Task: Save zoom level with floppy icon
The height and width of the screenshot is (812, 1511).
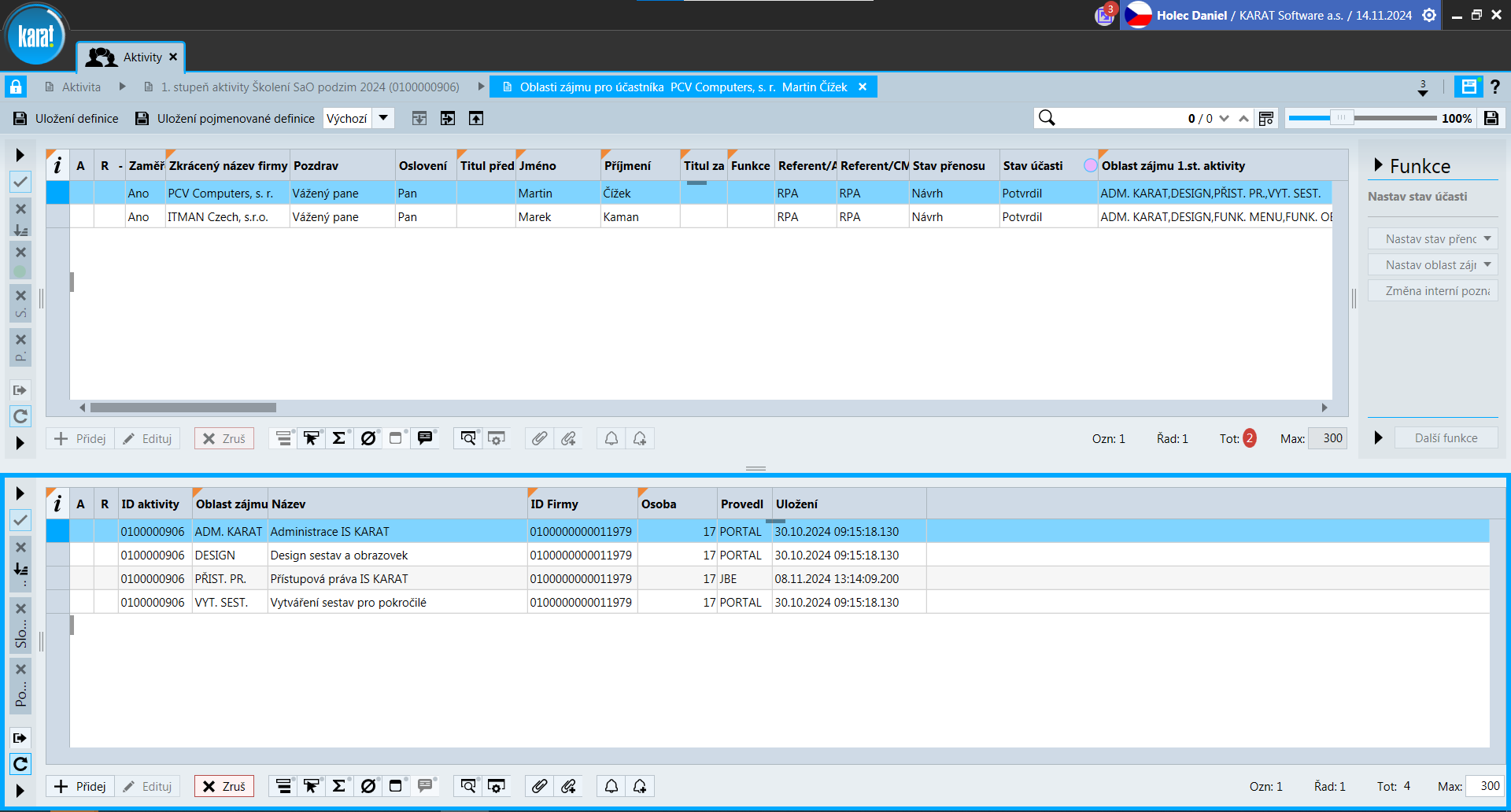Action: [x=1491, y=118]
